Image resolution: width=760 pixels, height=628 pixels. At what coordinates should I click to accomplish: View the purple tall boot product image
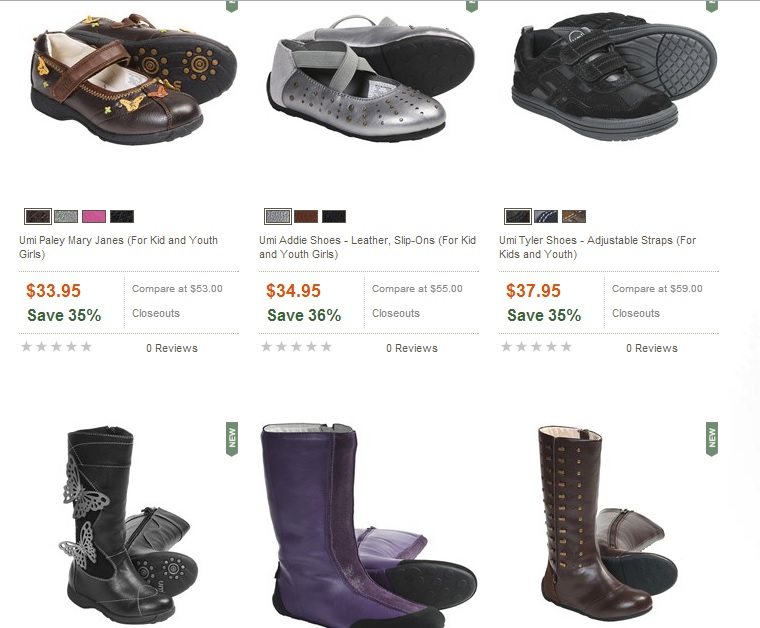(368, 526)
